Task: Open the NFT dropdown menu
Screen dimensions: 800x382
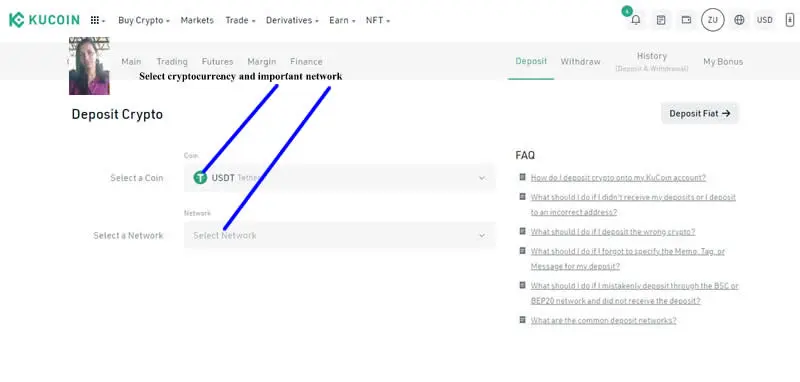Action: [378, 20]
